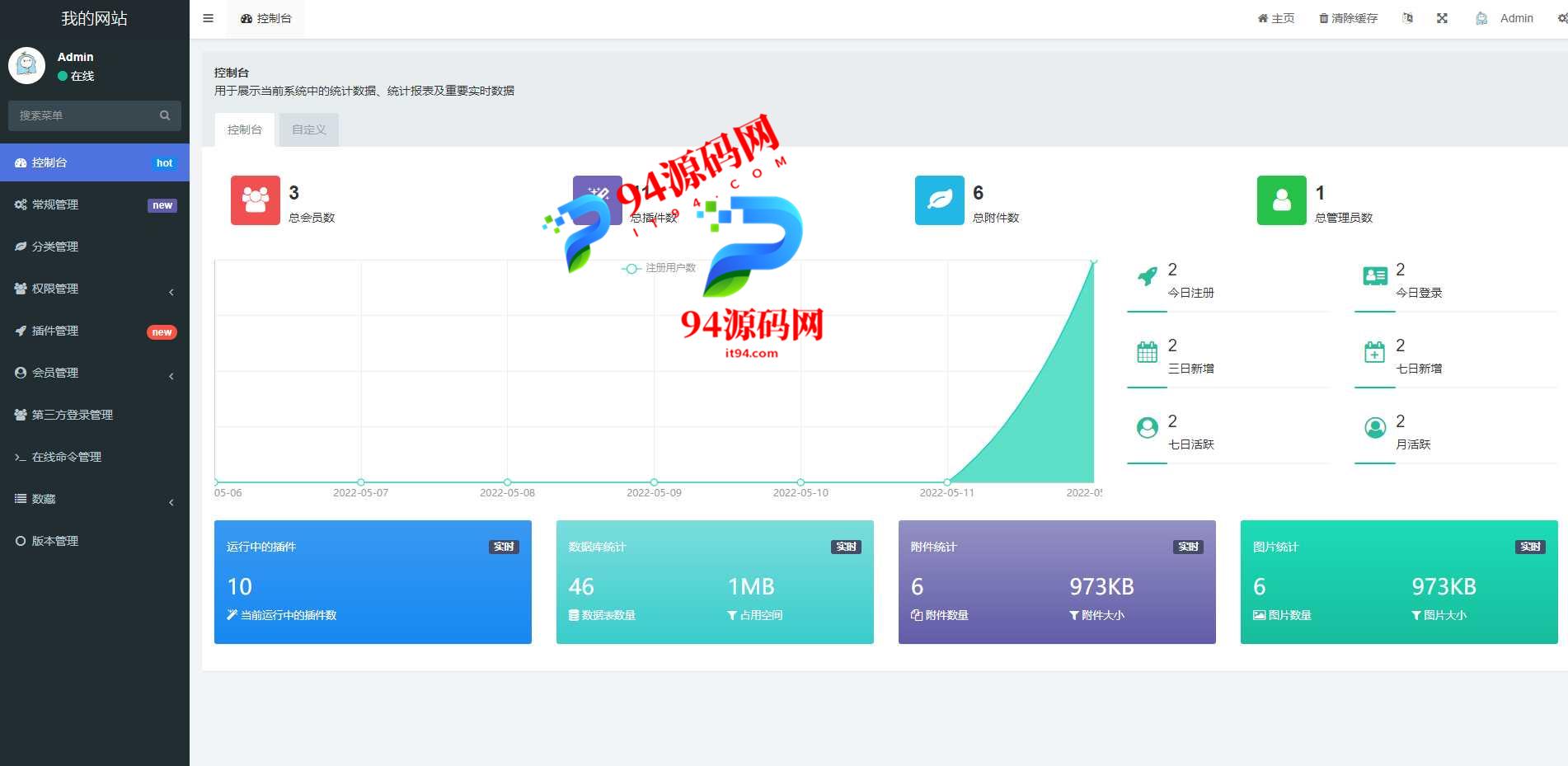Click the chart data point at 2022-05-07
This screenshot has height=766, width=1568.
point(361,482)
